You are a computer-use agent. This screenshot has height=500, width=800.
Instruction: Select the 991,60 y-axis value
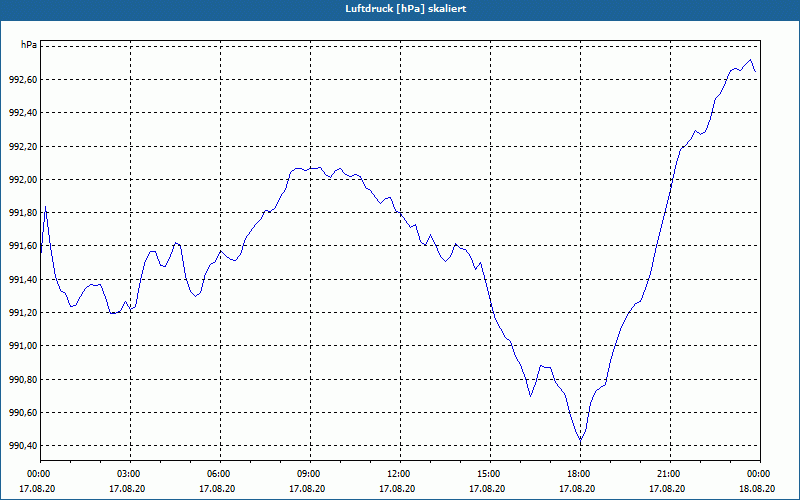(22, 246)
